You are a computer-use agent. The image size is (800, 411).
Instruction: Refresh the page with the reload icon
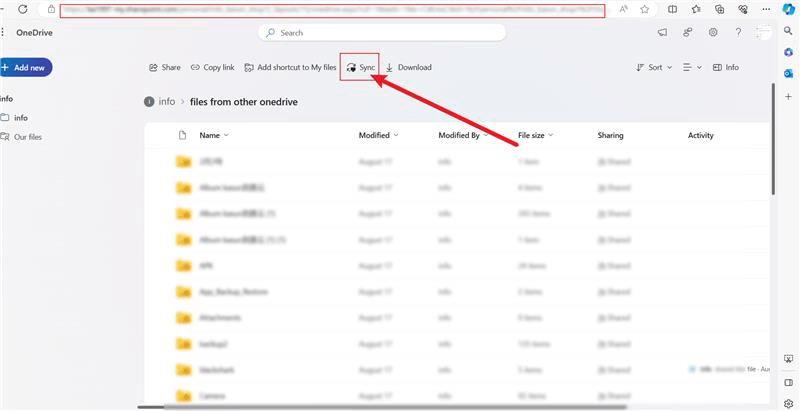click(x=22, y=9)
